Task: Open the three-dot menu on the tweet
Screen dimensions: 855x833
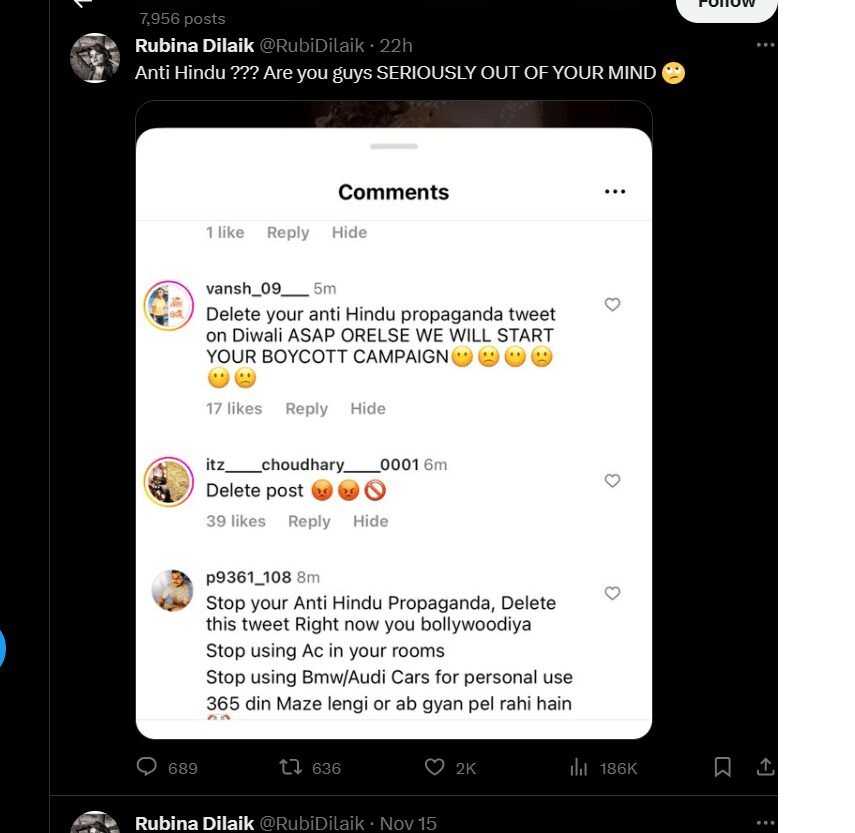Action: tap(765, 45)
